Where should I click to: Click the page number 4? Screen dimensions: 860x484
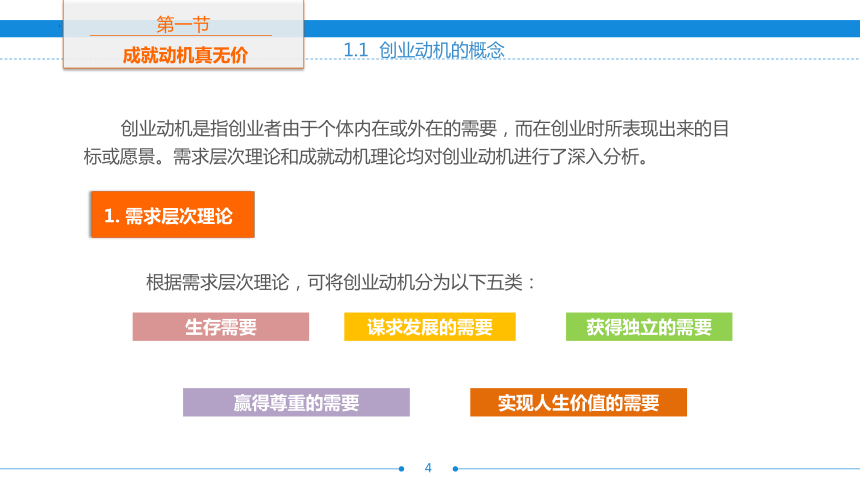(428, 468)
